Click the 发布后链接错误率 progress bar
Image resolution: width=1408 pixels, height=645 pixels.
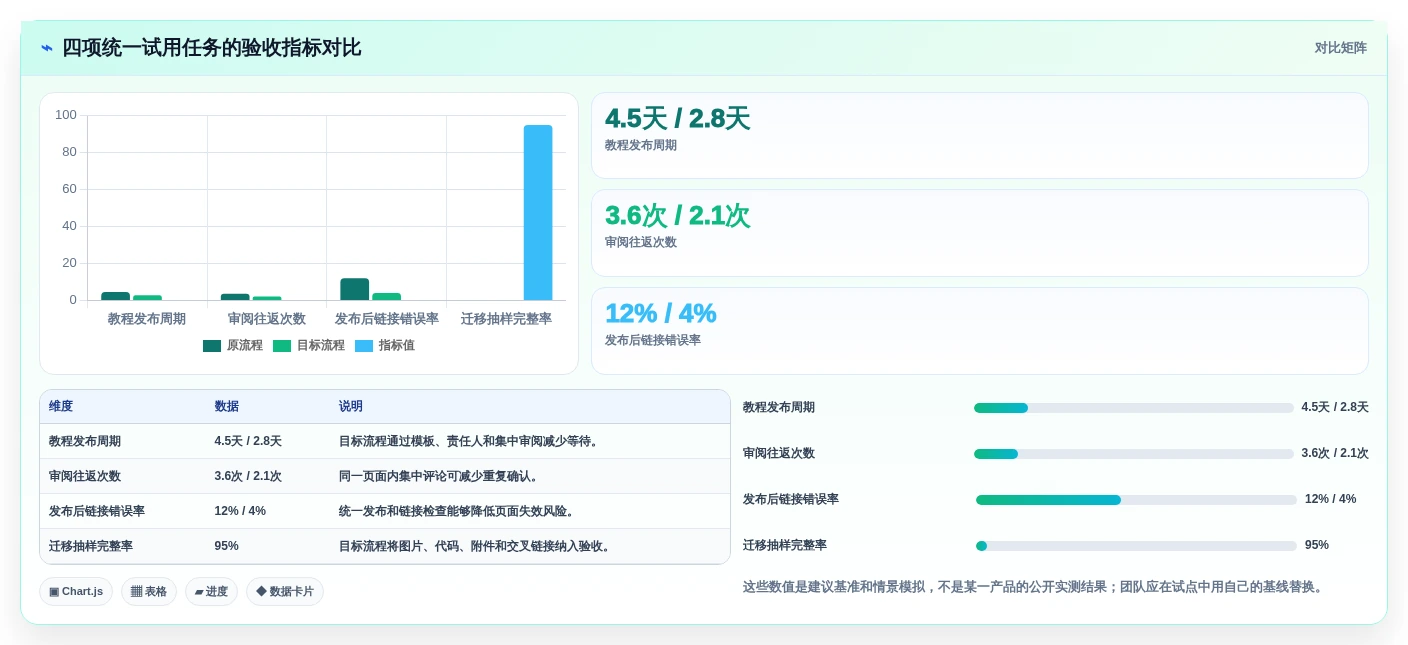coord(1136,500)
